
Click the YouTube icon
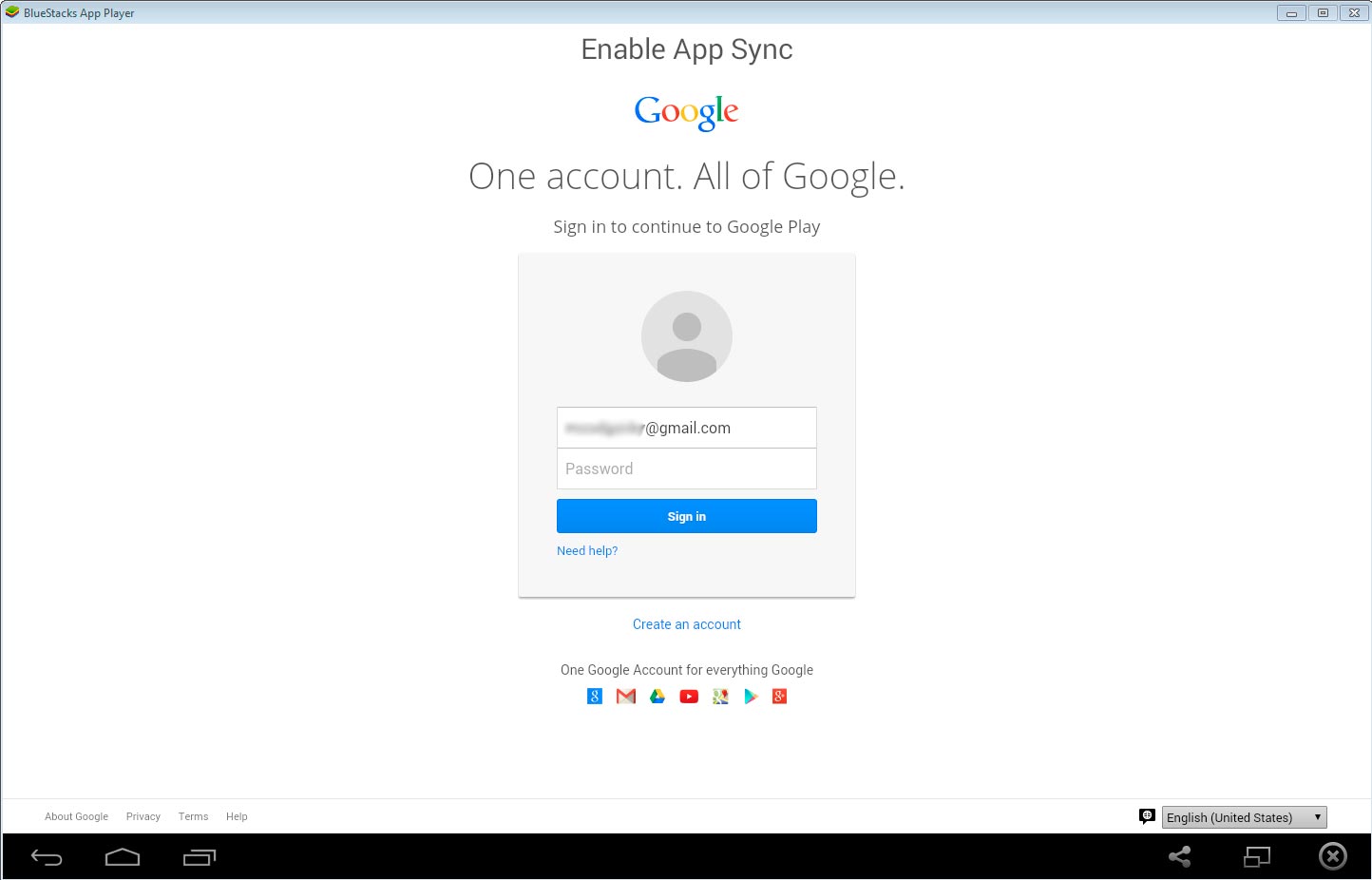689,697
